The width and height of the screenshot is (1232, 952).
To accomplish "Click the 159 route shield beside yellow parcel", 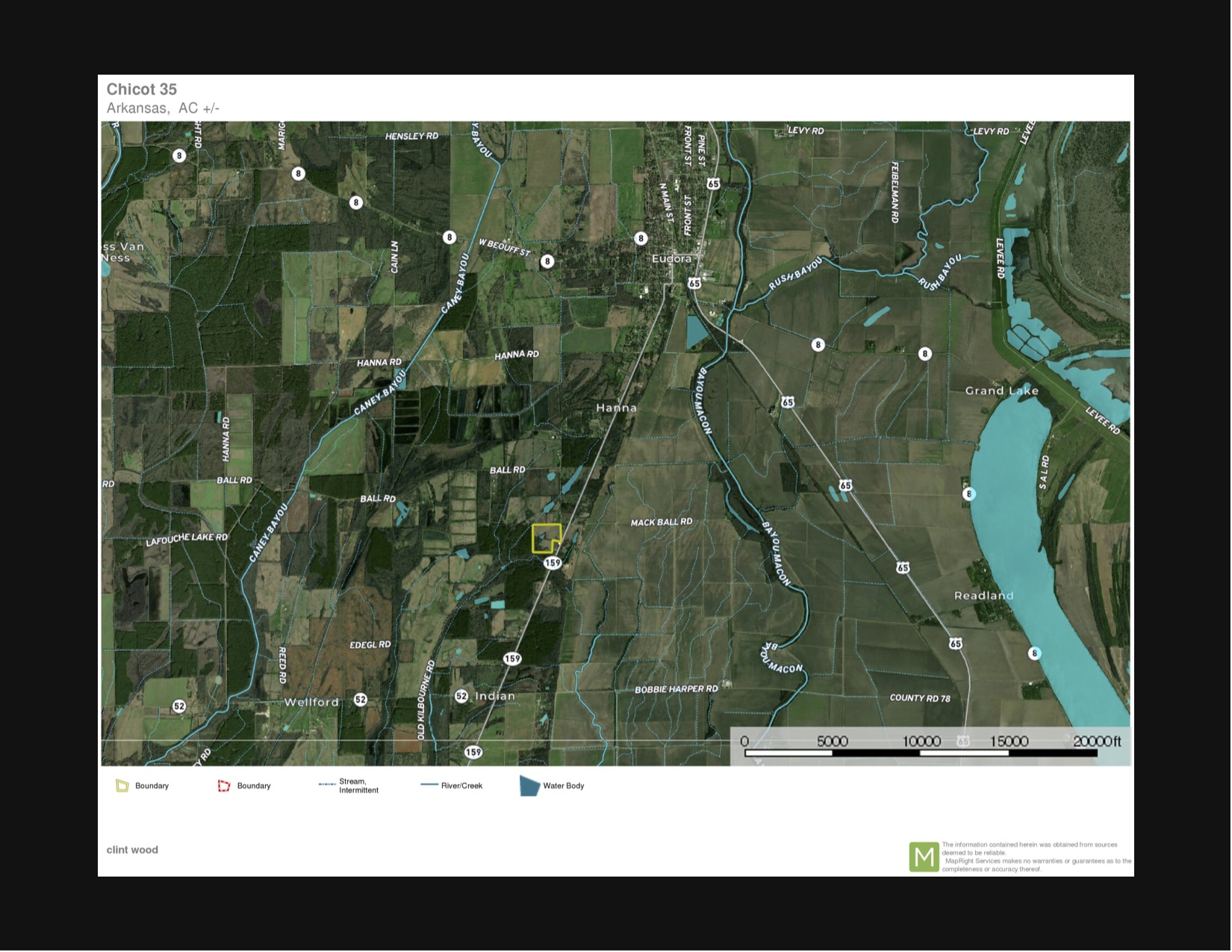I will (x=553, y=563).
